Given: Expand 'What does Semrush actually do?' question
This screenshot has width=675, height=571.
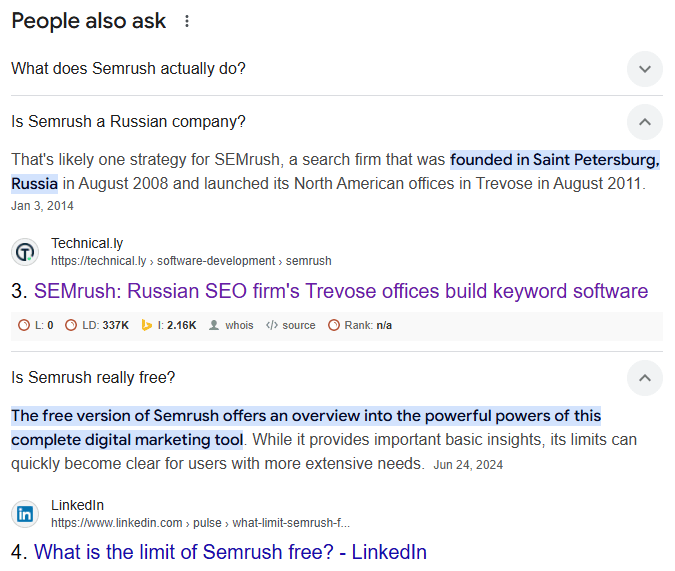Looking at the screenshot, I should pos(644,69).
